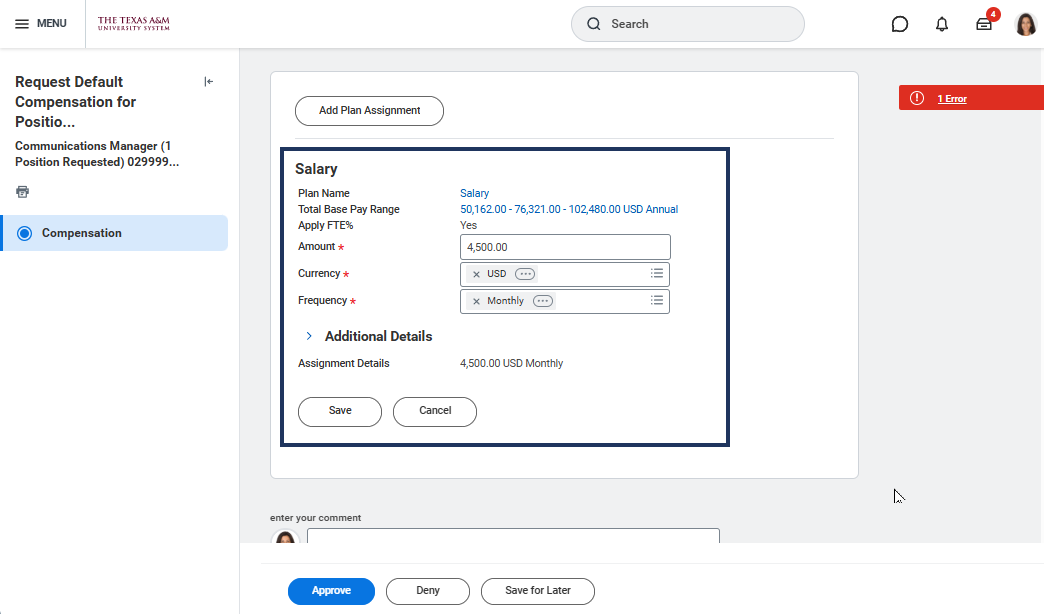Image resolution: width=1044 pixels, height=614 pixels.
Task: Click the user profile avatar
Action: pyautogui.click(x=1025, y=24)
